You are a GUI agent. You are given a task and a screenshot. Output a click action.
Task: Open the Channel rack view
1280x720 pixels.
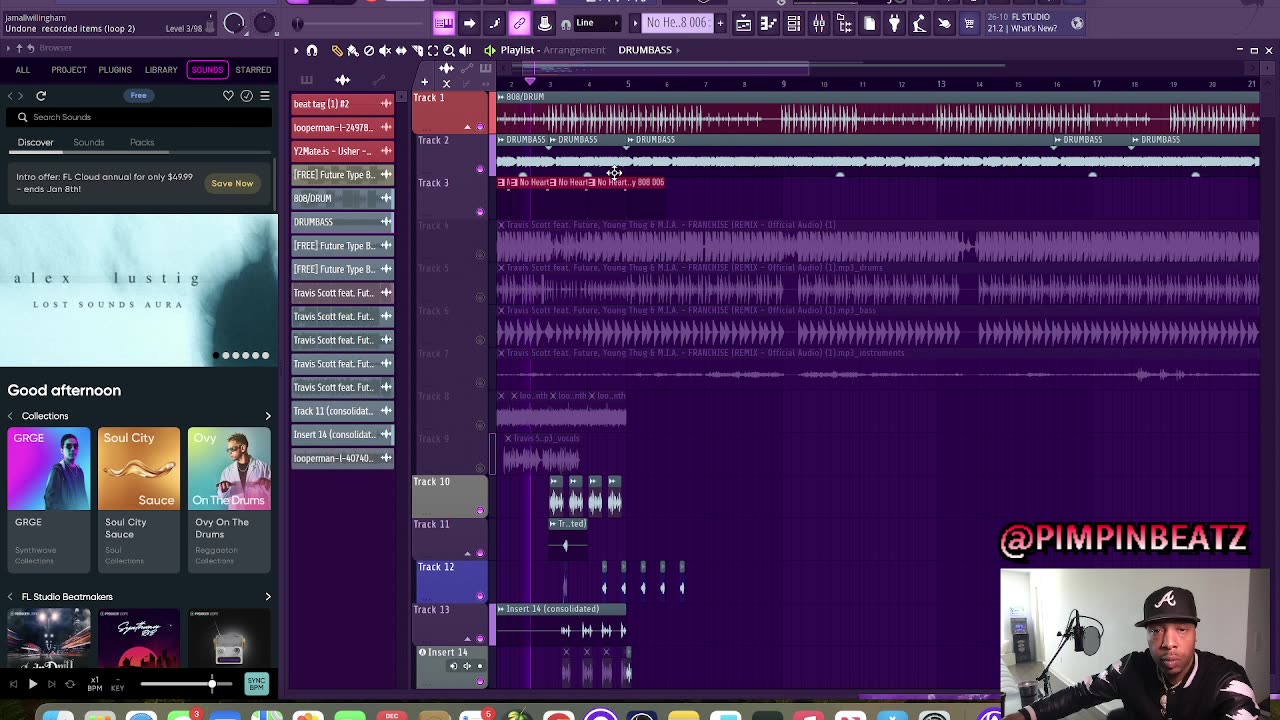793,23
